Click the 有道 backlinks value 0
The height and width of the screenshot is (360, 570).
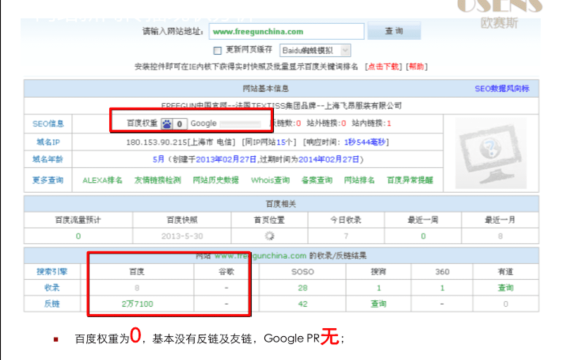pos(506,304)
